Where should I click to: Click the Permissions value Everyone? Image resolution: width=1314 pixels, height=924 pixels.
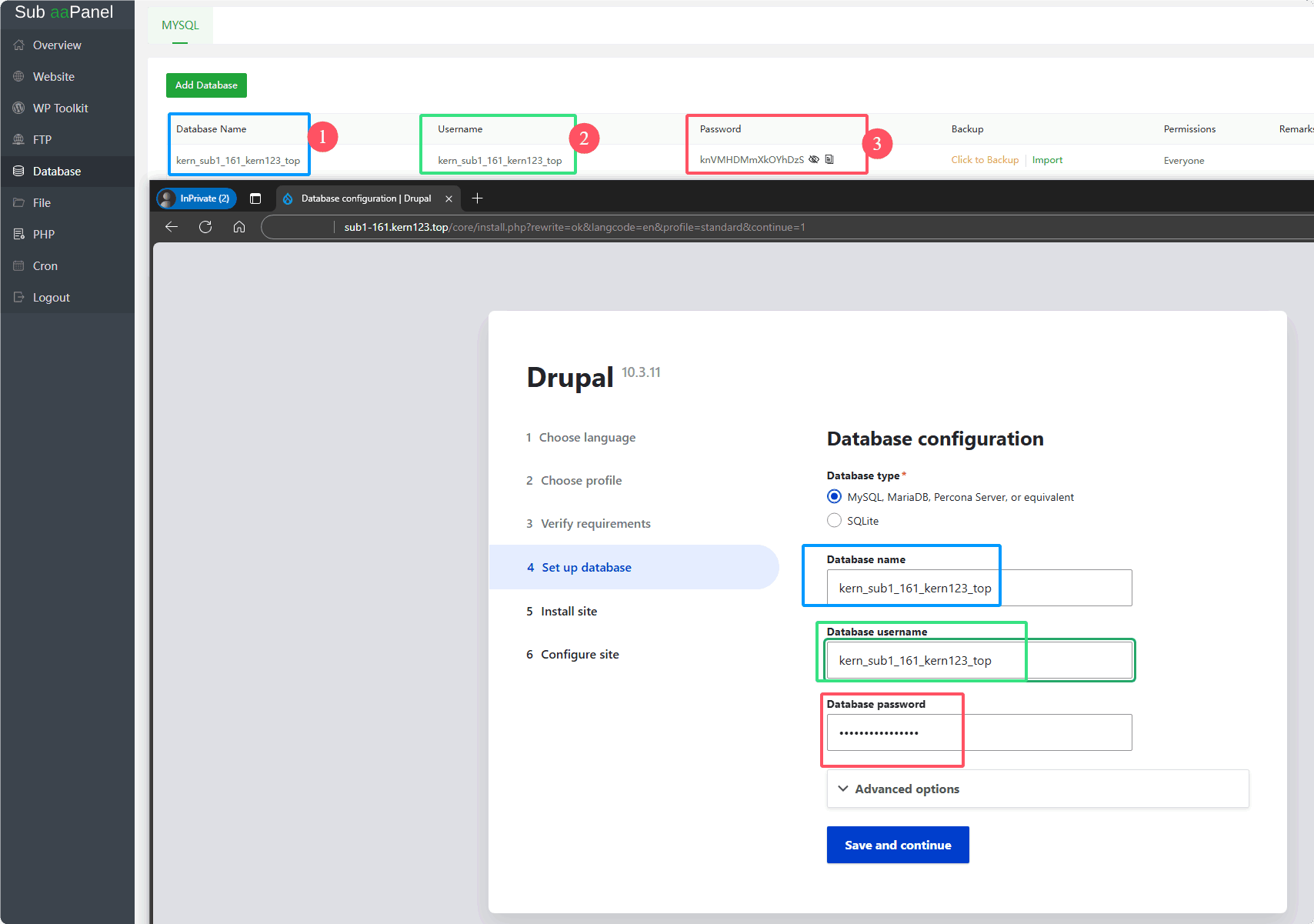point(1184,161)
